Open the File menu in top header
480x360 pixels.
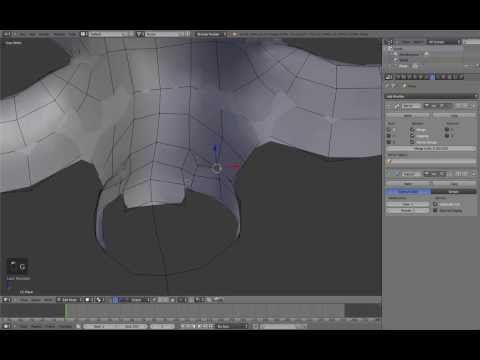click(22, 34)
